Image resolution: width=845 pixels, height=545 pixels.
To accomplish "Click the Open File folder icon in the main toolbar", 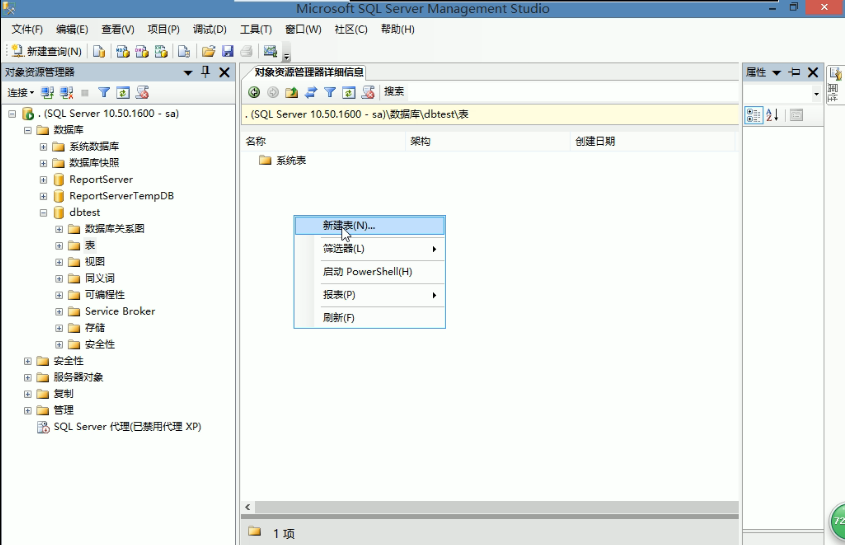I will pos(209,51).
